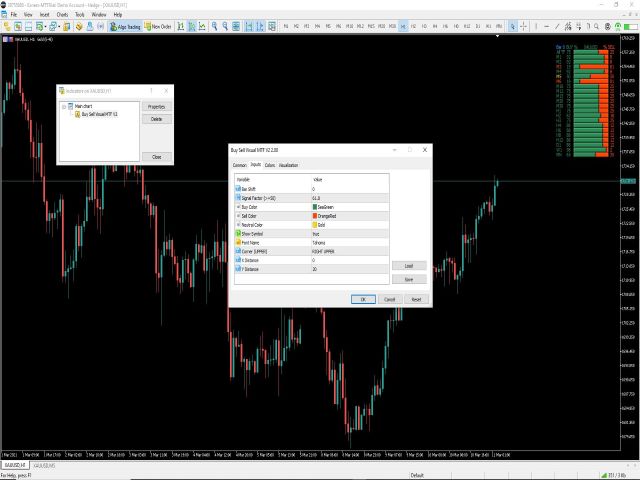
Task: Select the M15 timeframe button
Action: (x=371, y=27)
